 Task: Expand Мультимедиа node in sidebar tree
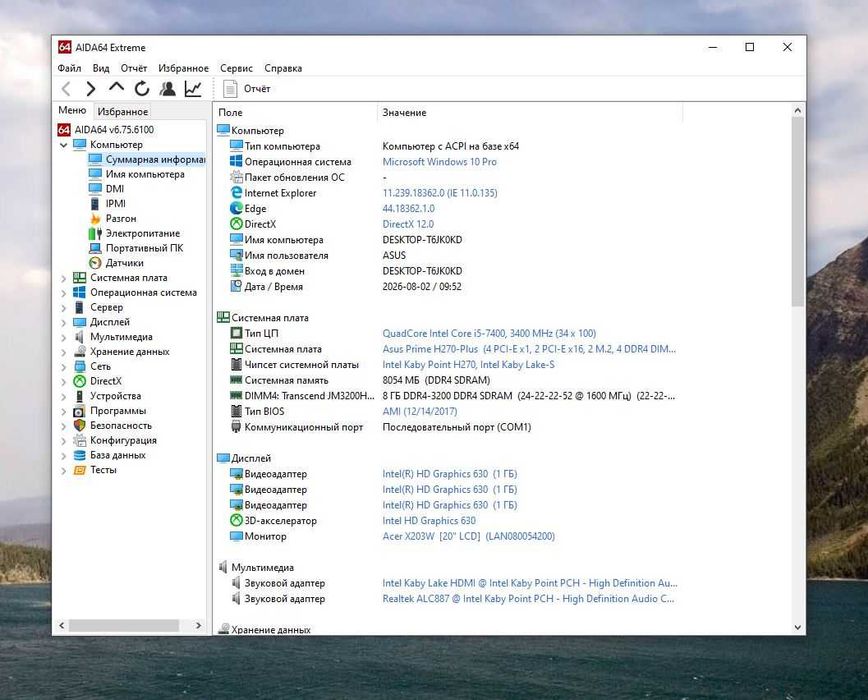pos(63,337)
